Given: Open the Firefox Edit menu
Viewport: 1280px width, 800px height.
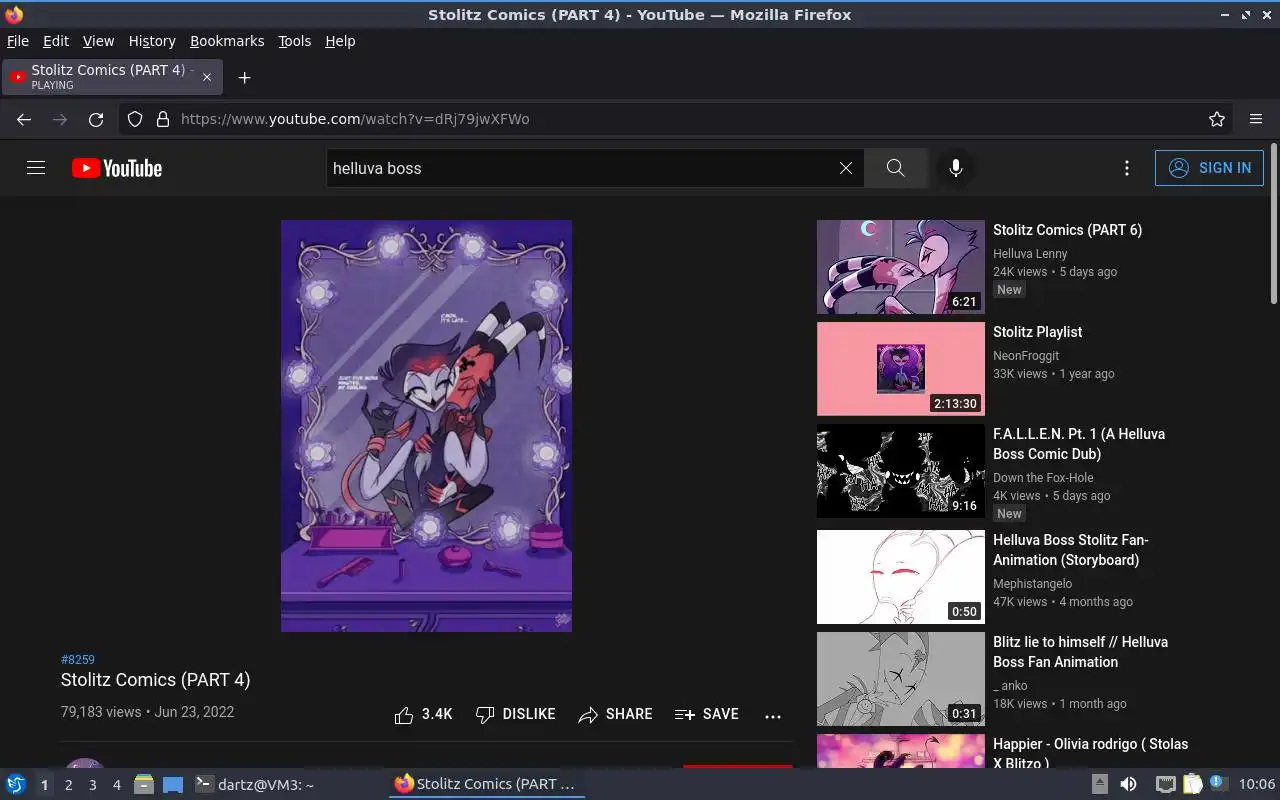Looking at the screenshot, I should coord(56,41).
